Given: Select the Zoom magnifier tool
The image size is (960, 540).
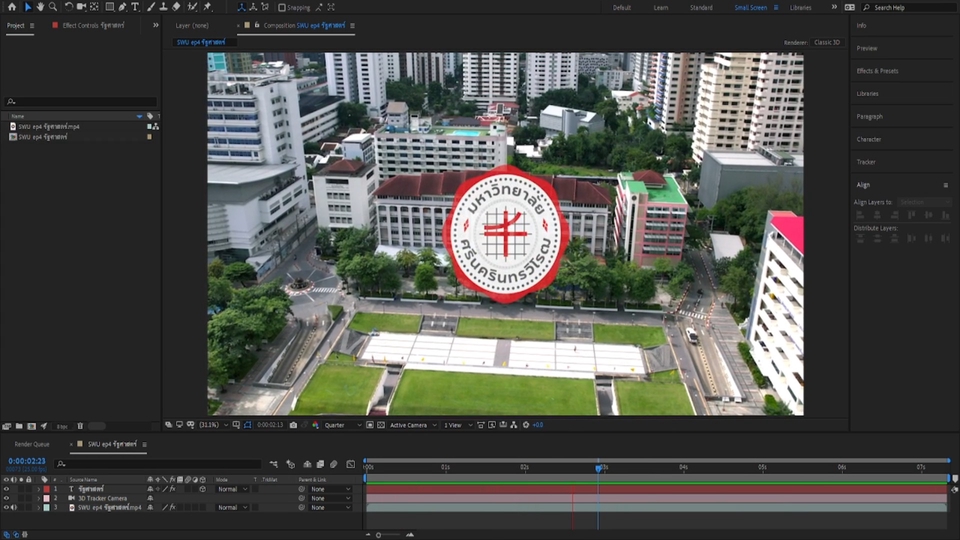Looking at the screenshot, I should 53,7.
